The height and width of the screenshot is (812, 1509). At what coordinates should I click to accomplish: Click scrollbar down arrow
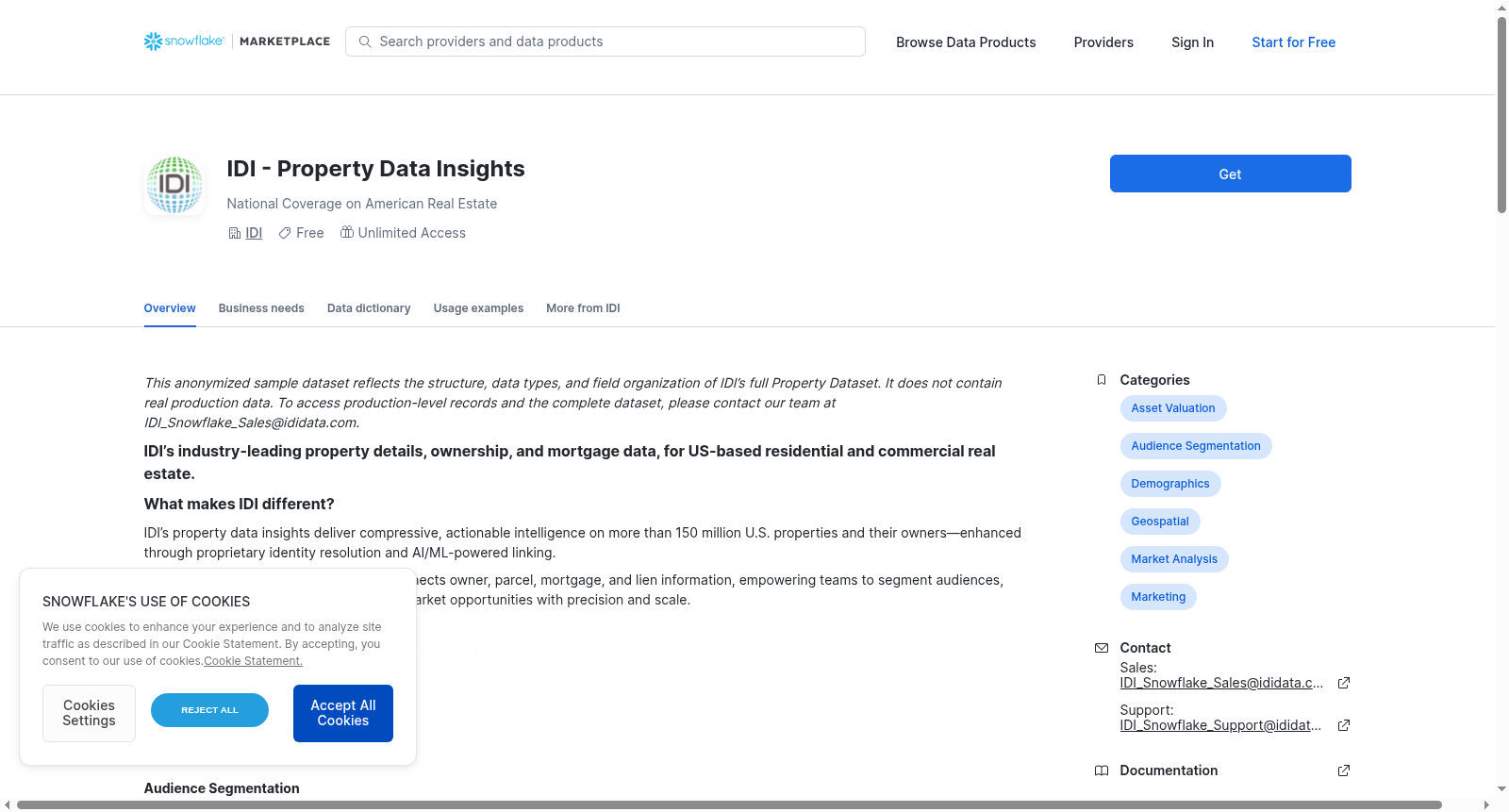(x=1501, y=788)
